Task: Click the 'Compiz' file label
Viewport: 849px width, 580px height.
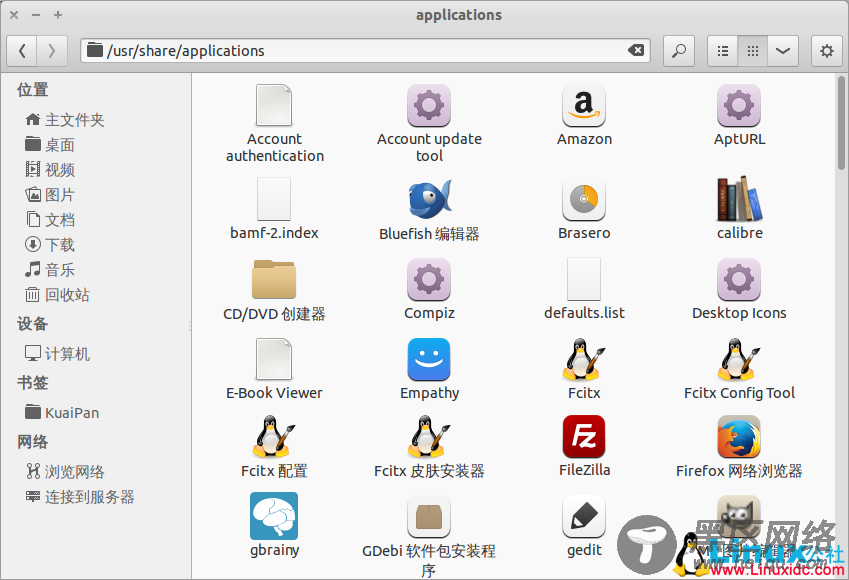Action: (x=429, y=313)
